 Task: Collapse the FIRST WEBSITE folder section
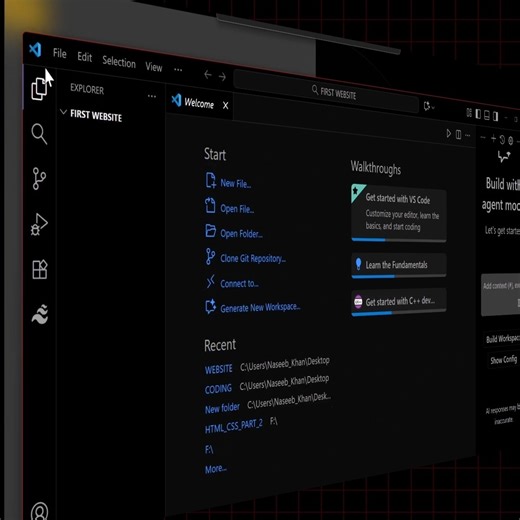click(x=91, y=115)
